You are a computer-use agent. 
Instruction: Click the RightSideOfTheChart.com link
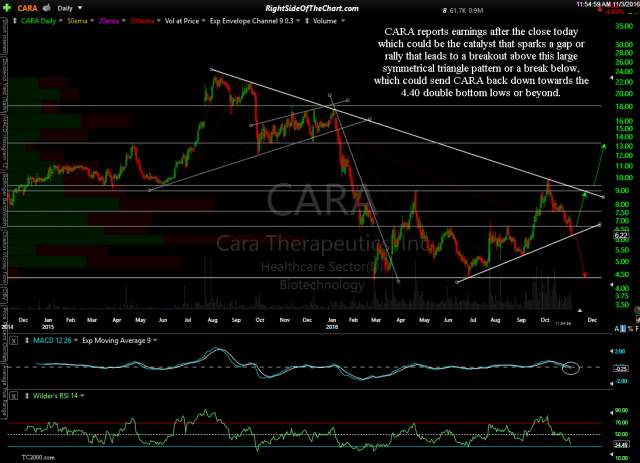click(312, 8)
